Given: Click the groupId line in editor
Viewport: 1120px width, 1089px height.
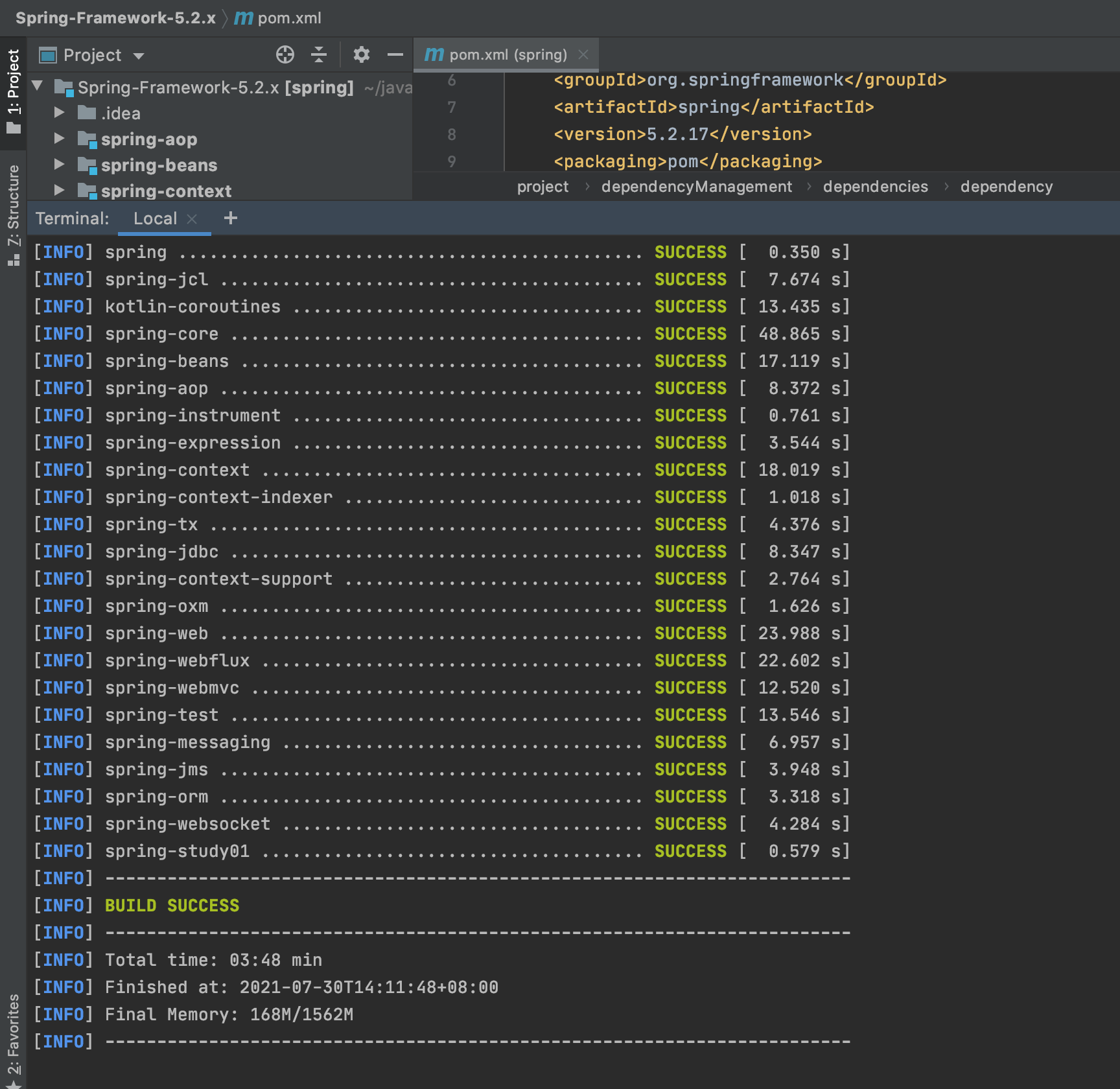Looking at the screenshot, I should tap(750, 80).
